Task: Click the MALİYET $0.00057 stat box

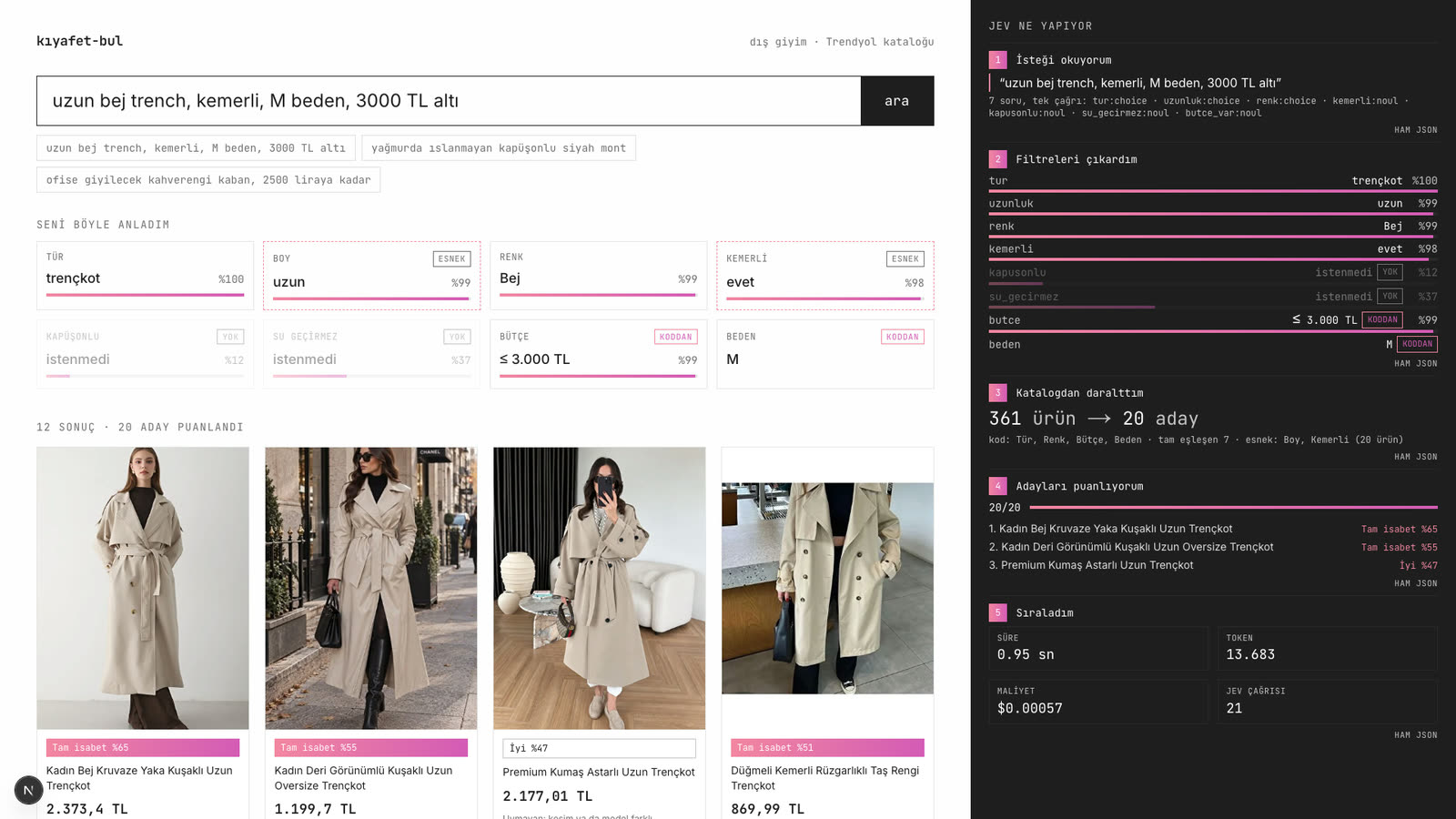Action: [x=1098, y=702]
